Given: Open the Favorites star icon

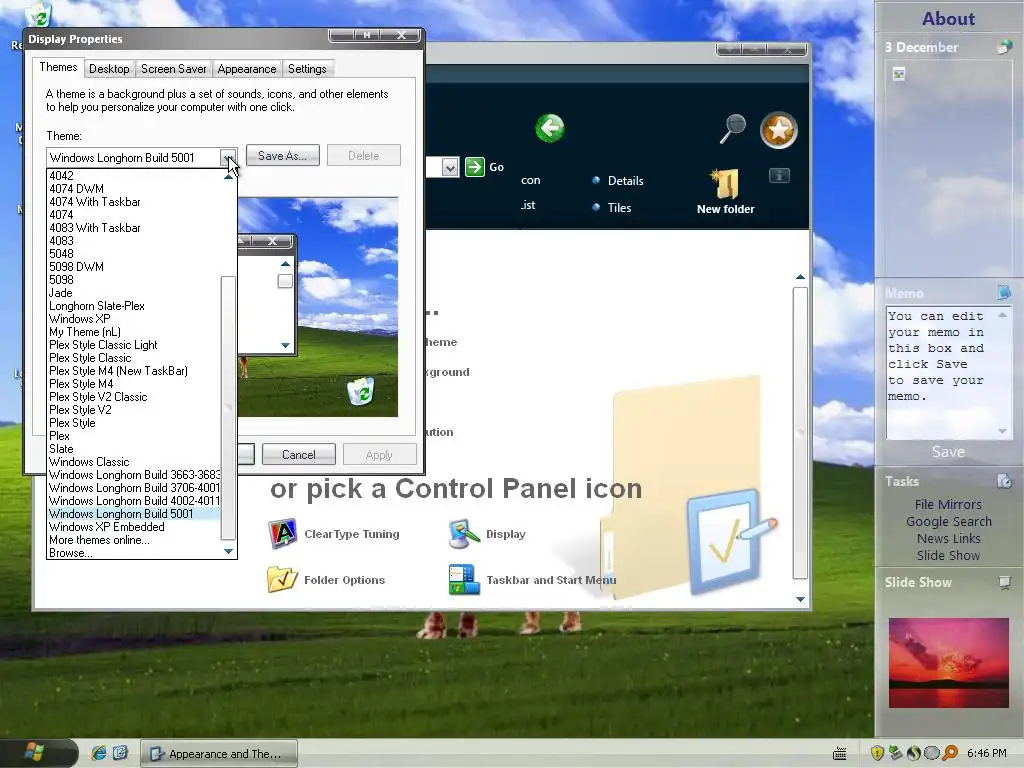Looking at the screenshot, I should [778, 130].
